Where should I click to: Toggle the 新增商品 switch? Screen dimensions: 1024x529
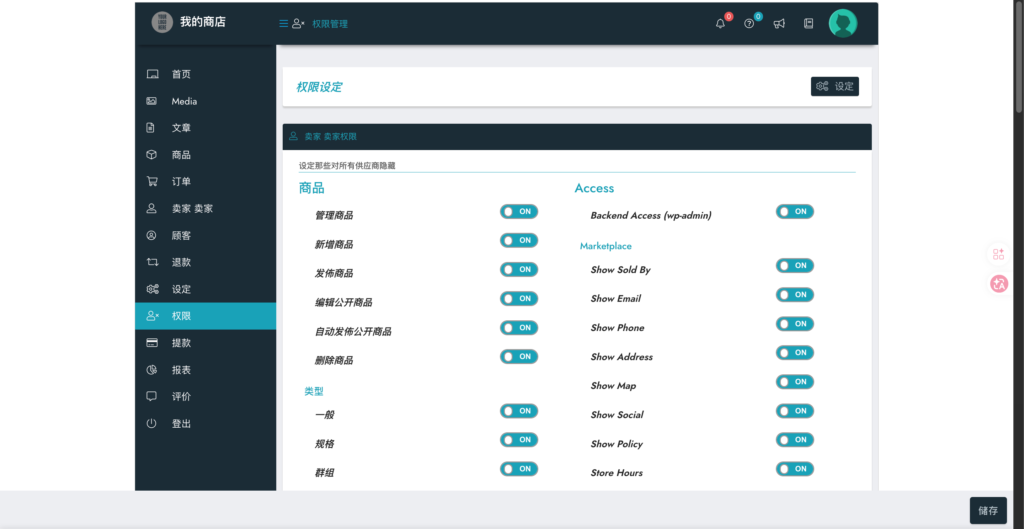click(519, 240)
